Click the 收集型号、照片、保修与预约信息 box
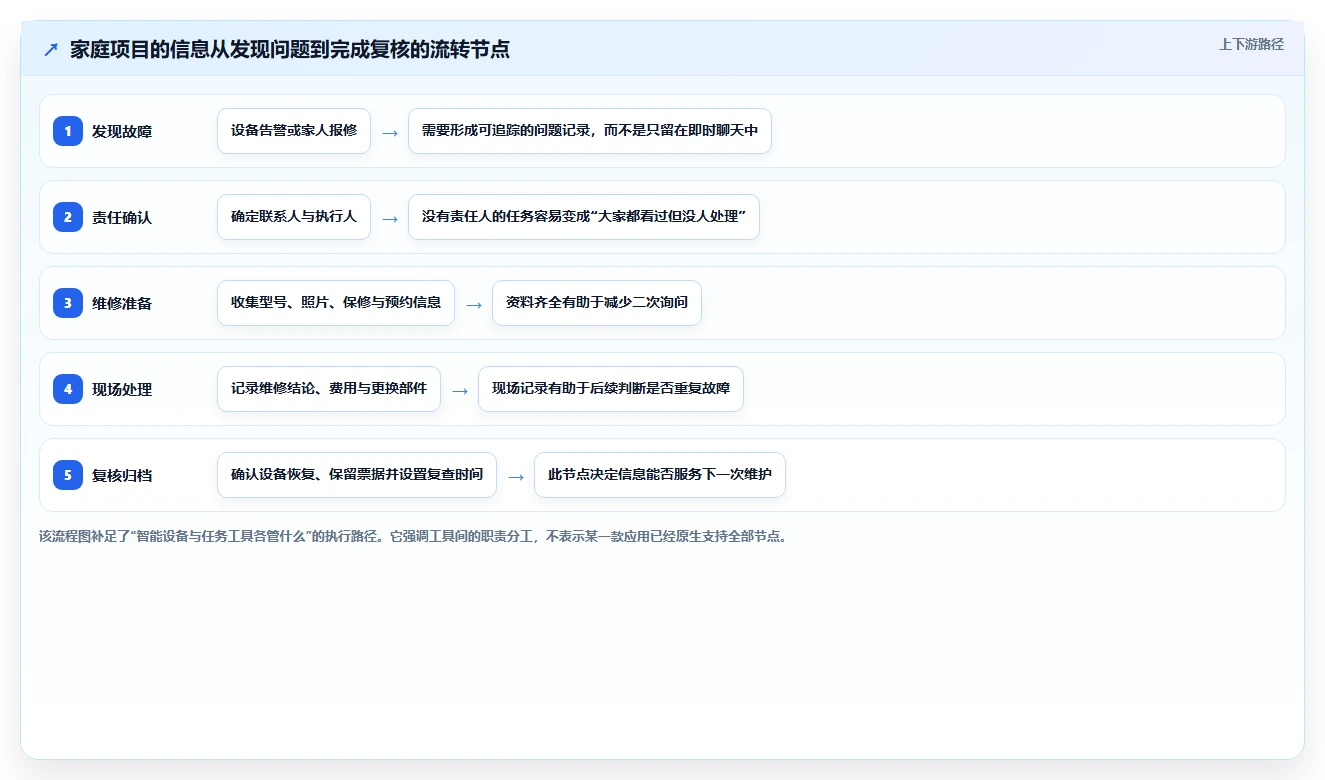This screenshot has width=1325, height=780. (336, 303)
